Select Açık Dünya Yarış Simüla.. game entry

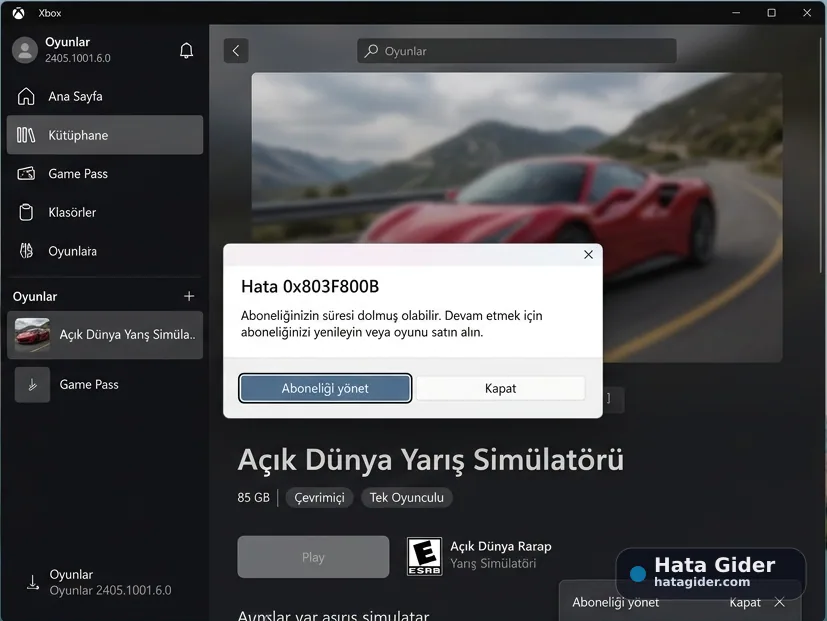pos(105,335)
